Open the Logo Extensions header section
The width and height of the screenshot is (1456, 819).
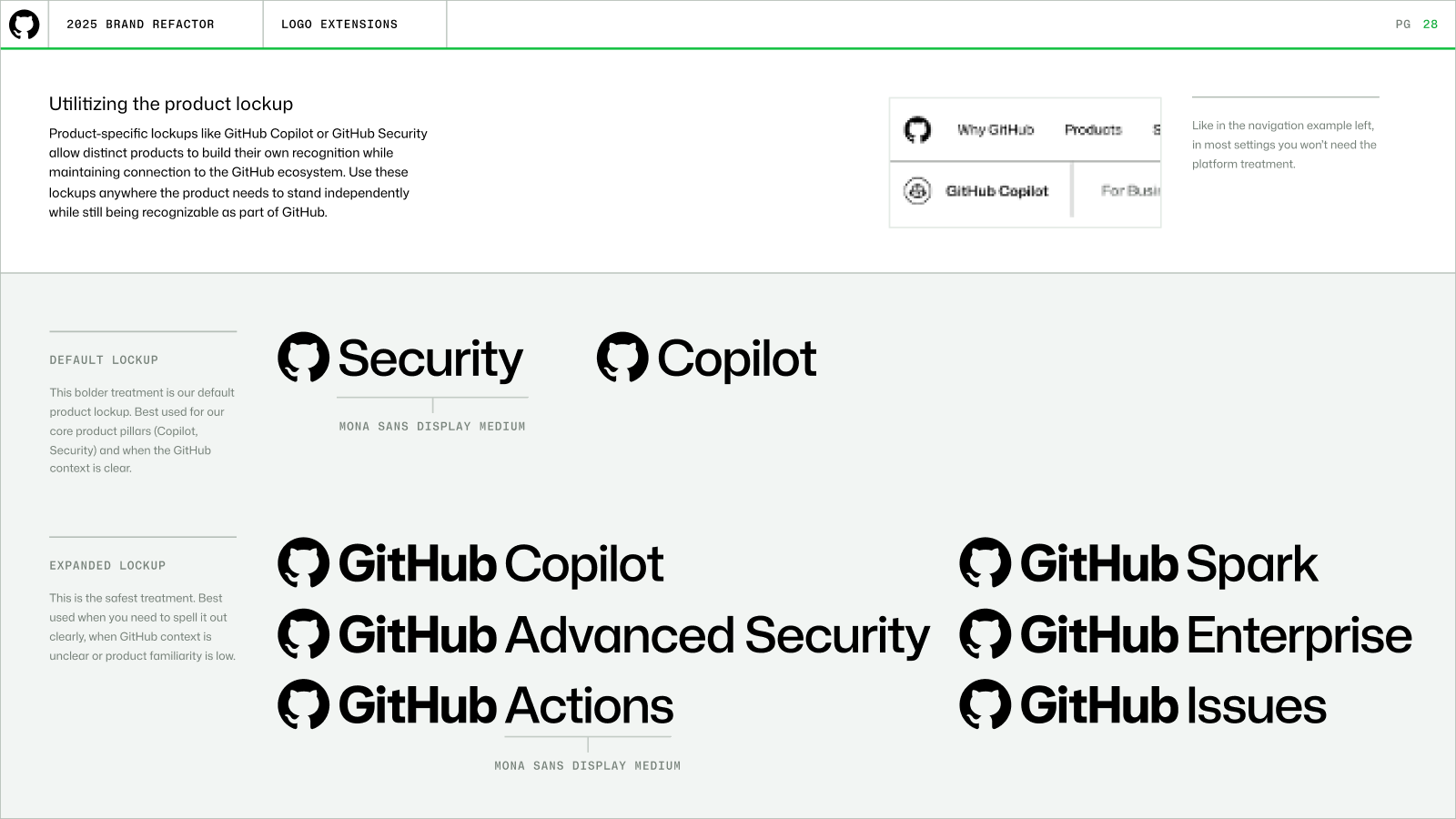[x=339, y=25]
